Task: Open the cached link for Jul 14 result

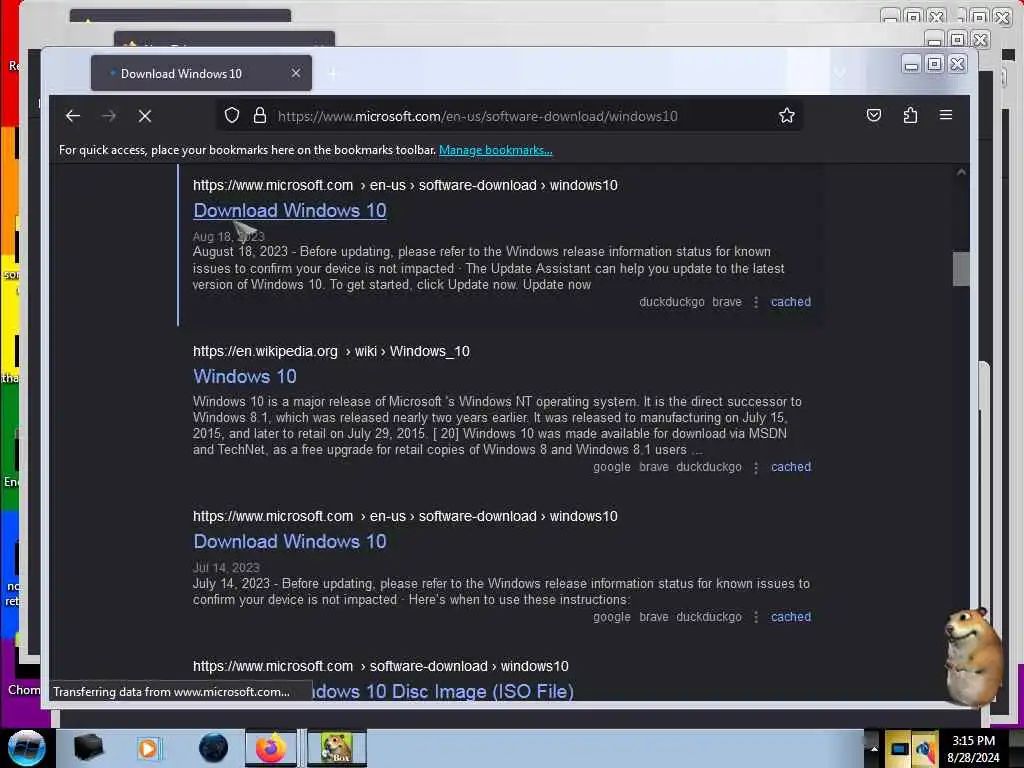Action: point(791,616)
